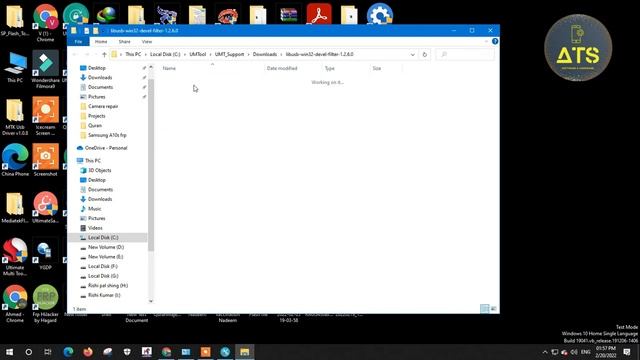The image size is (640, 360).
Task: Select 'Local Disk (C:)' in address breadcrumb
Action: (165, 54)
